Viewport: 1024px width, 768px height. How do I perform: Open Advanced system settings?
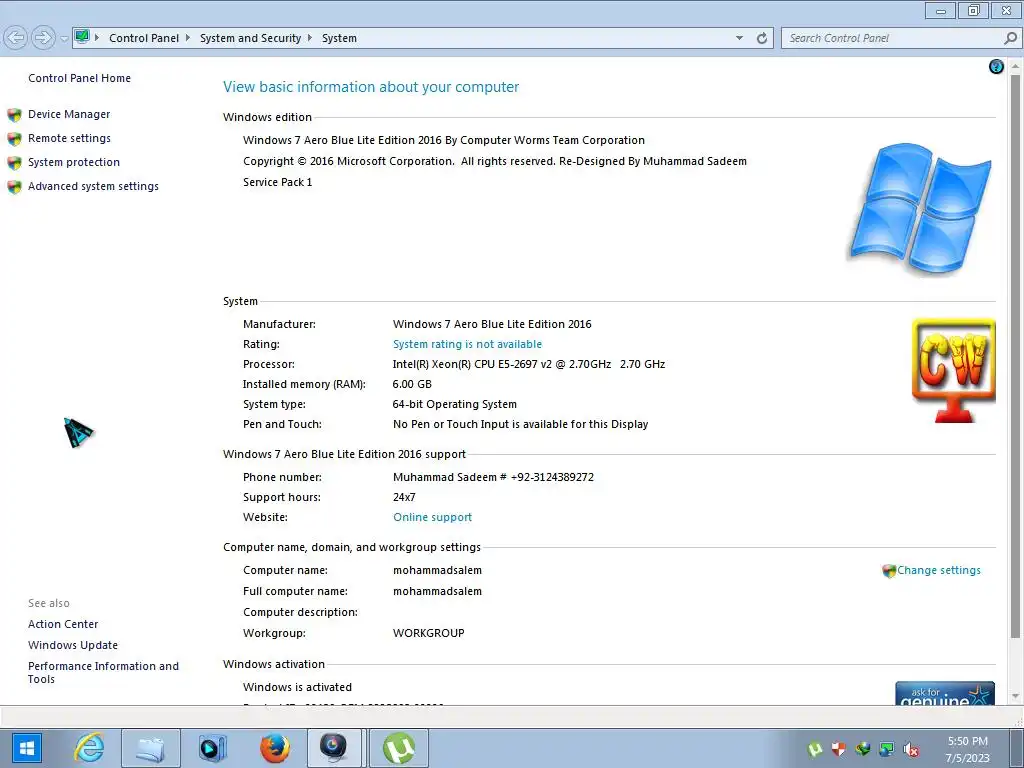(93, 187)
